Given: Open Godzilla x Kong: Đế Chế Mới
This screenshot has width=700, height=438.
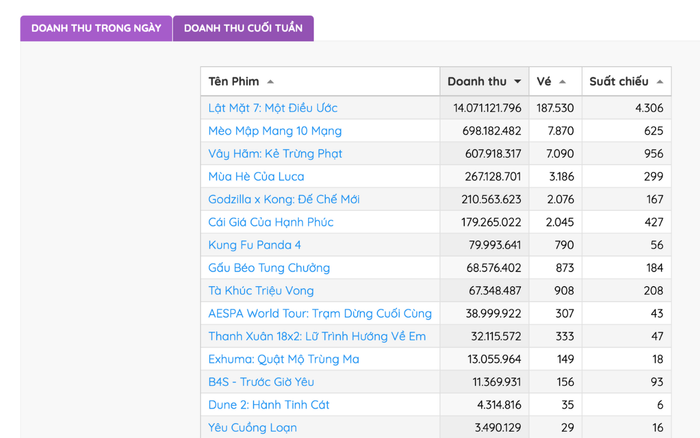Looking at the screenshot, I should pyautogui.click(x=284, y=199).
